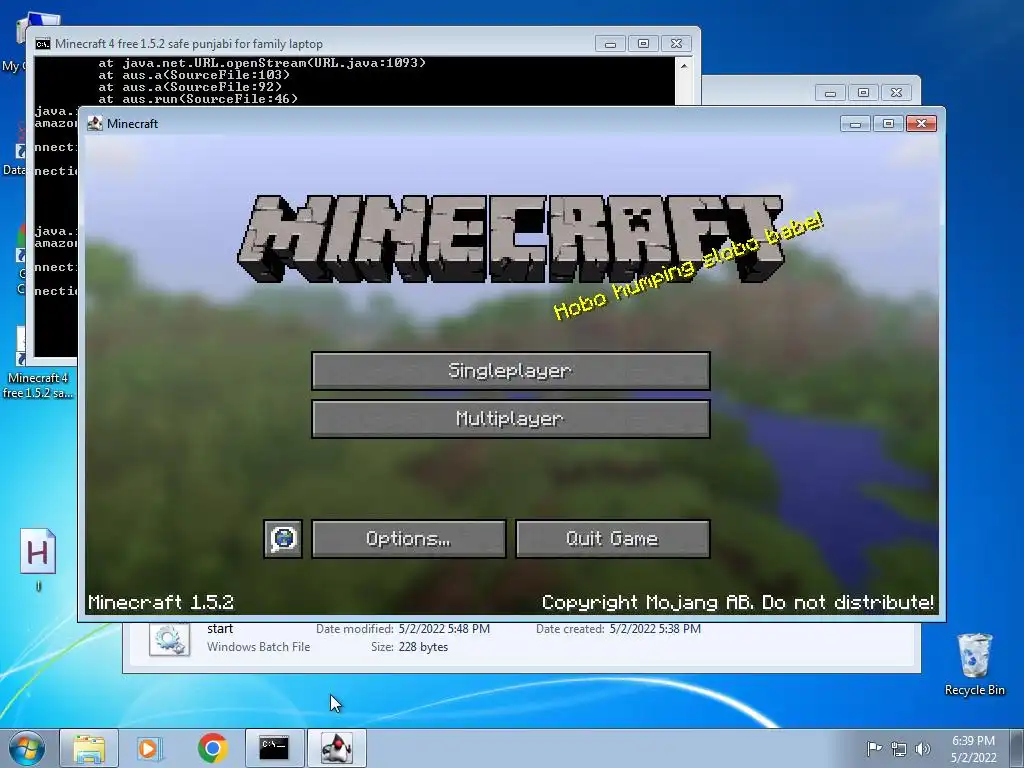Click the 228 bytes size value
This screenshot has width=1024, height=768.
point(423,647)
